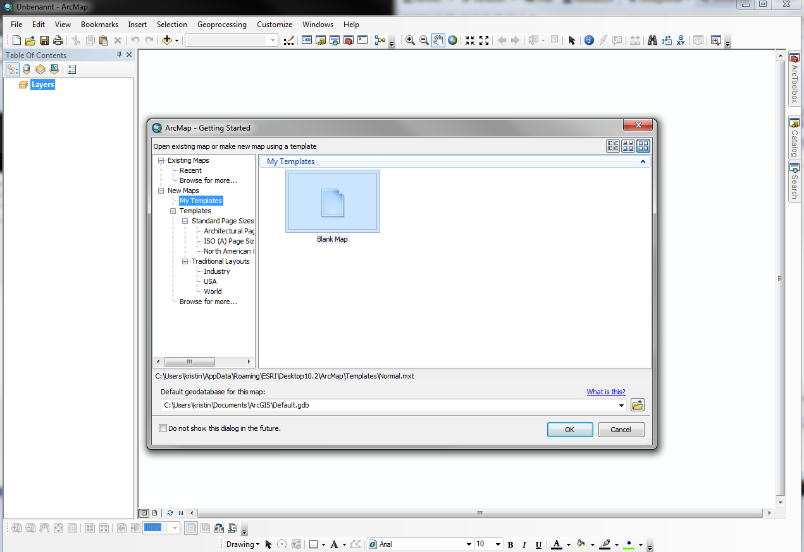Viewport: 804px width, 552px height.
Task: Open the Python window icon
Action: [363, 40]
